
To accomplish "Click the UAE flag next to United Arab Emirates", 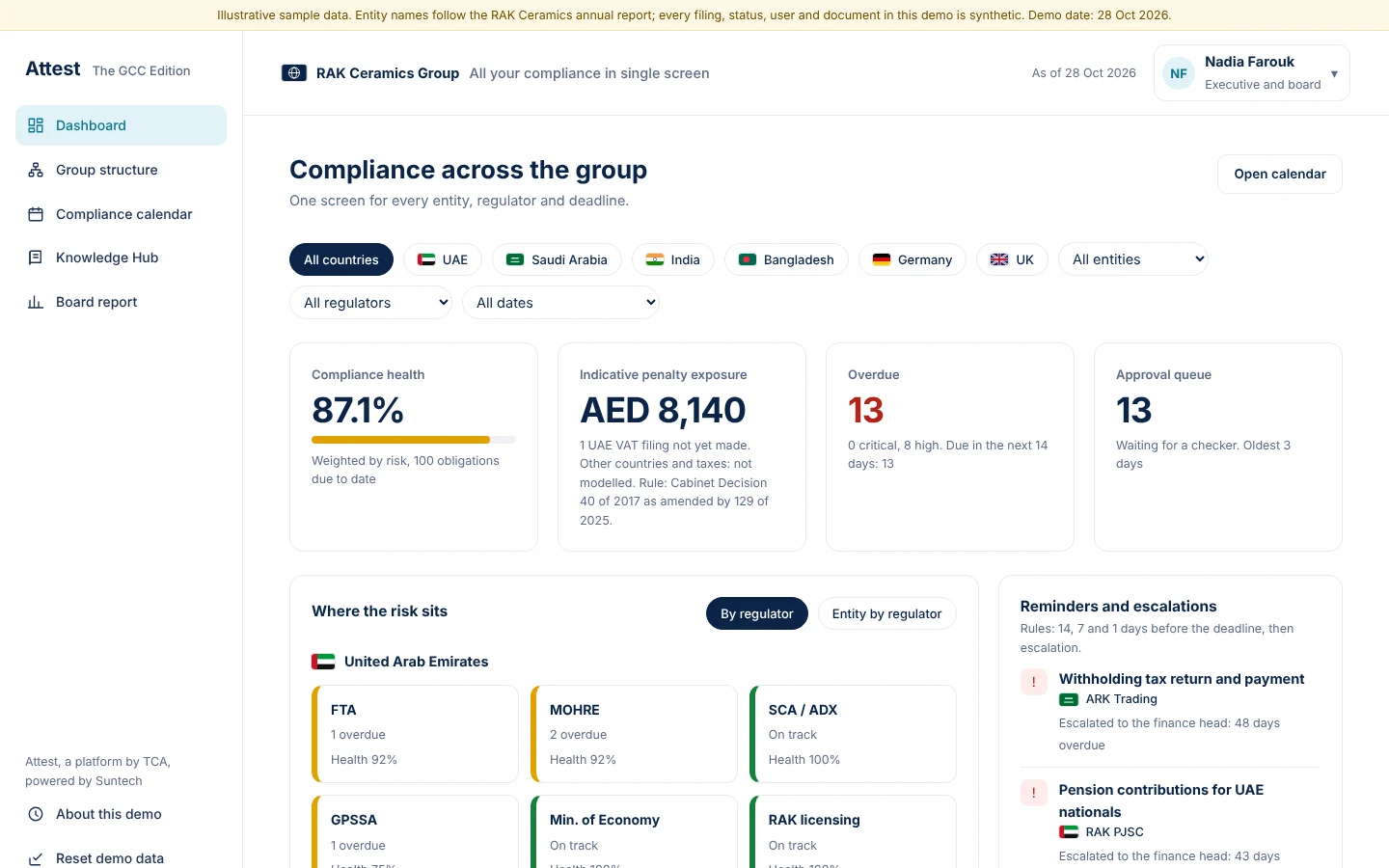I will (323, 662).
